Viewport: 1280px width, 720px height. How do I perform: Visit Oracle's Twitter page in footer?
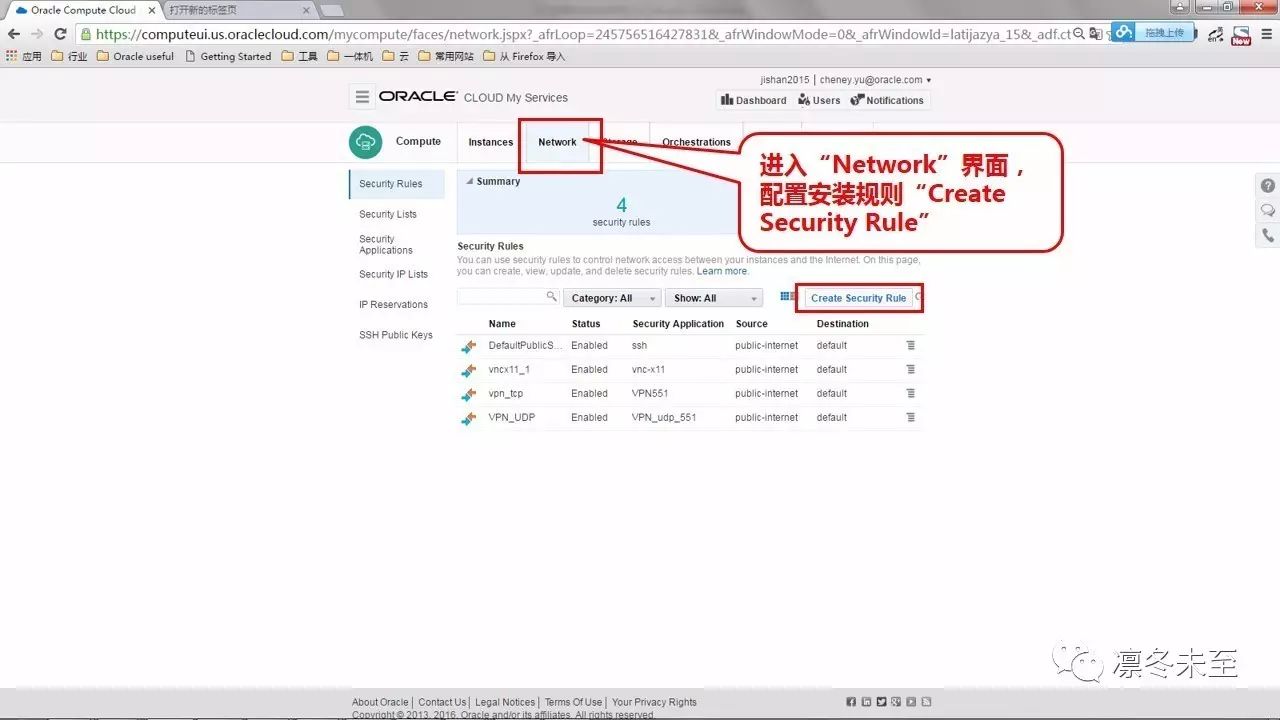pos(881,702)
